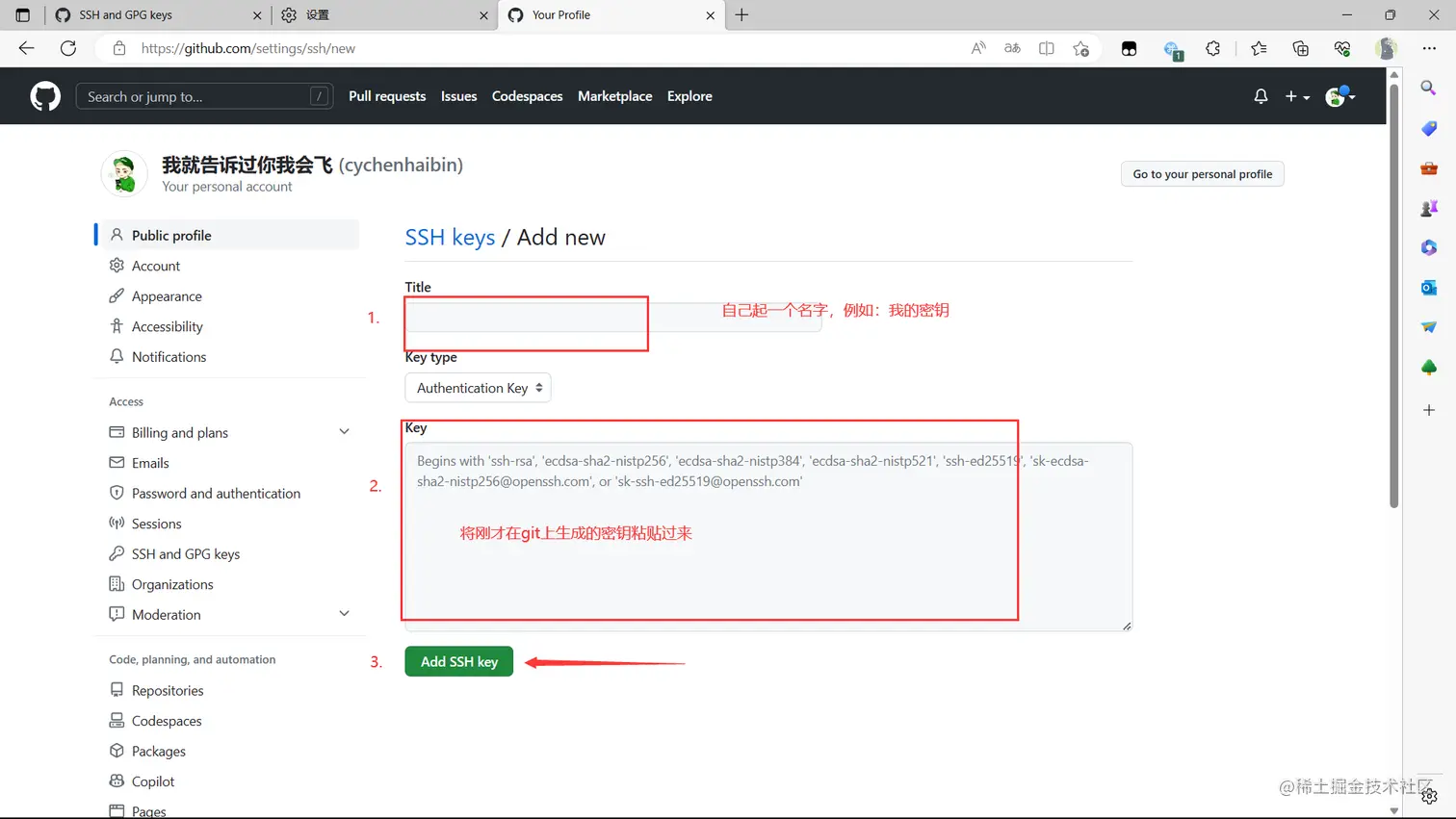Viewport: 1456px width, 819px height.
Task: Open the user avatar menu in header
Action: (x=1340, y=96)
